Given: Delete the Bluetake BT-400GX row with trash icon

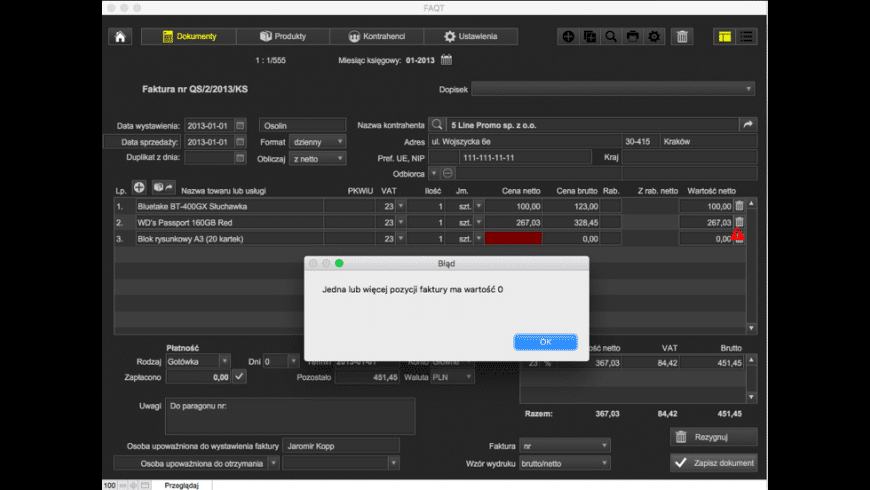Looking at the screenshot, I should pos(739,206).
